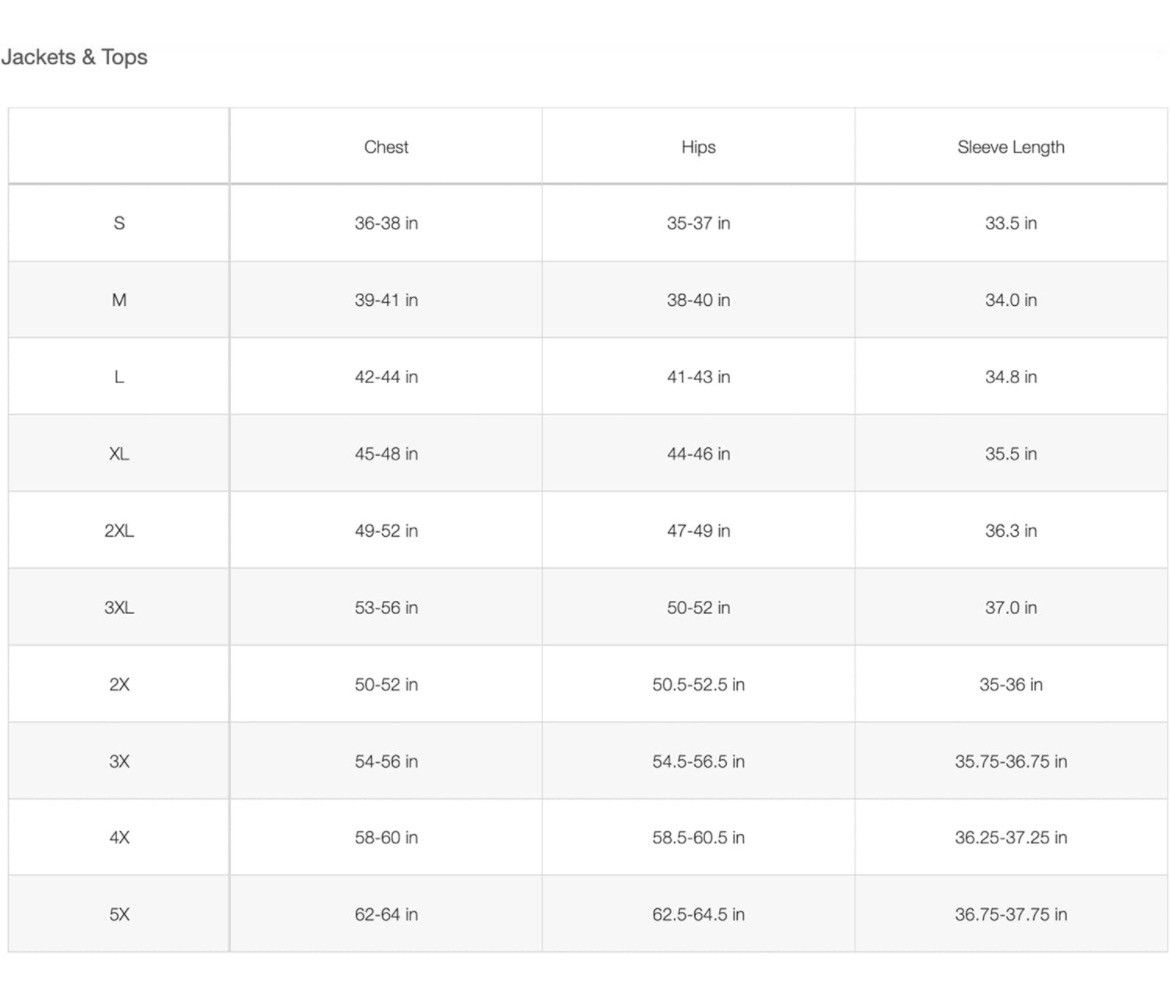
Task: Click the 4X size row label
Action: (119, 837)
